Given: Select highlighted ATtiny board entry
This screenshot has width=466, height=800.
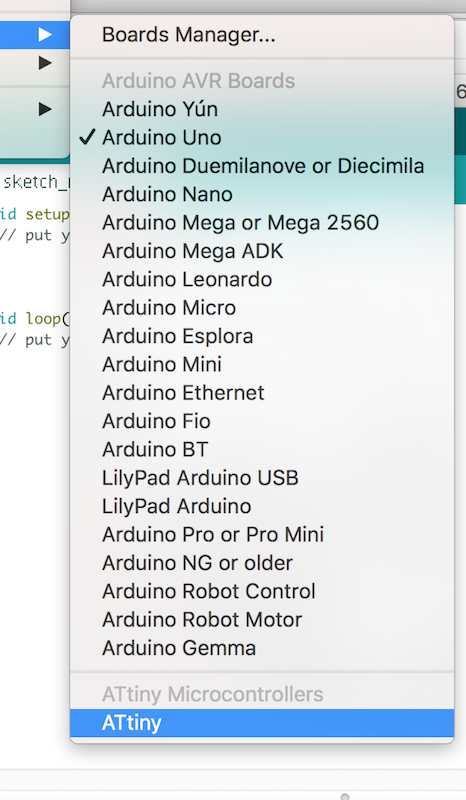Looking at the screenshot, I should click(x=262, y=723).
